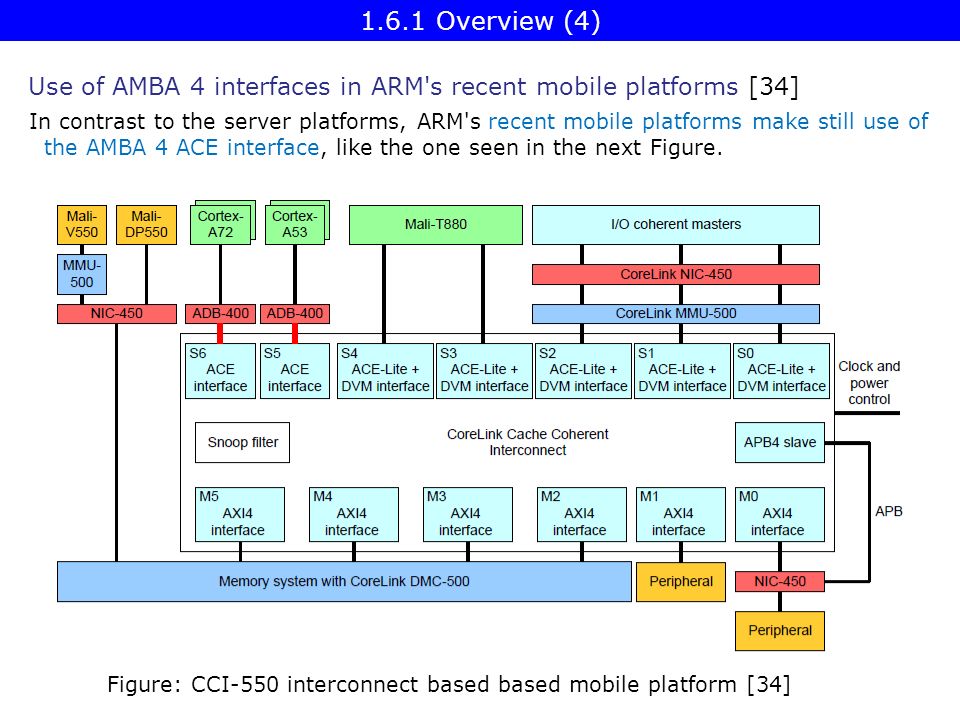
Task: Click the ADB-400 block under Cortex-A53
Action: pos(294,313)
